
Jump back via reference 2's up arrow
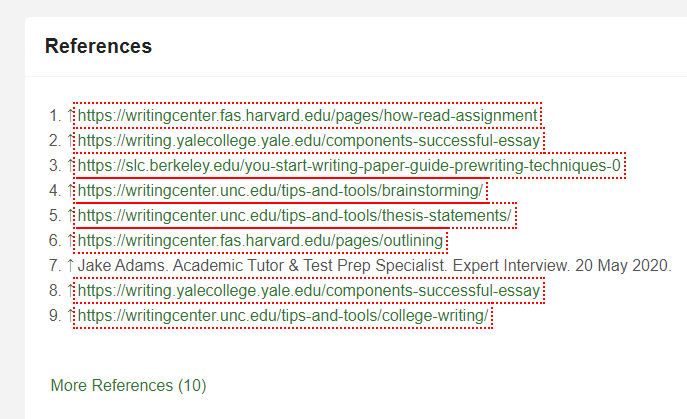coord(70,141)
